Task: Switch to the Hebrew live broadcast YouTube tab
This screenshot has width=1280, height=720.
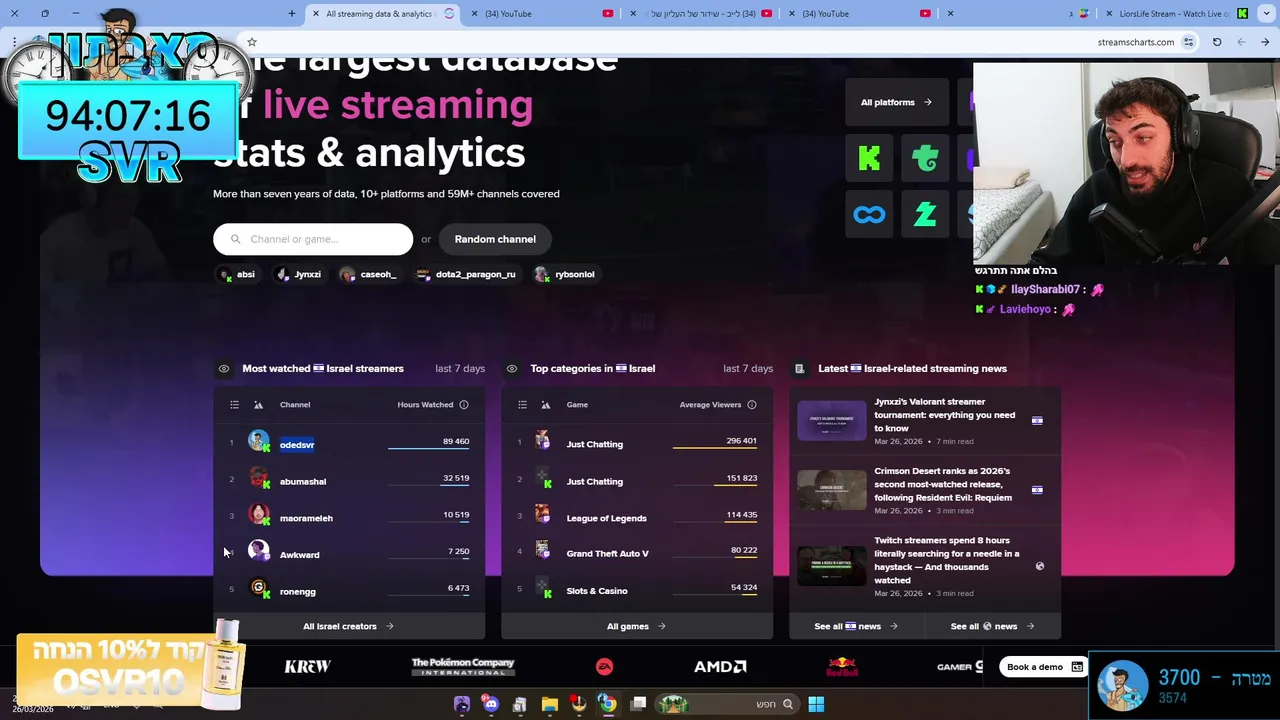Action: (700, 14)
